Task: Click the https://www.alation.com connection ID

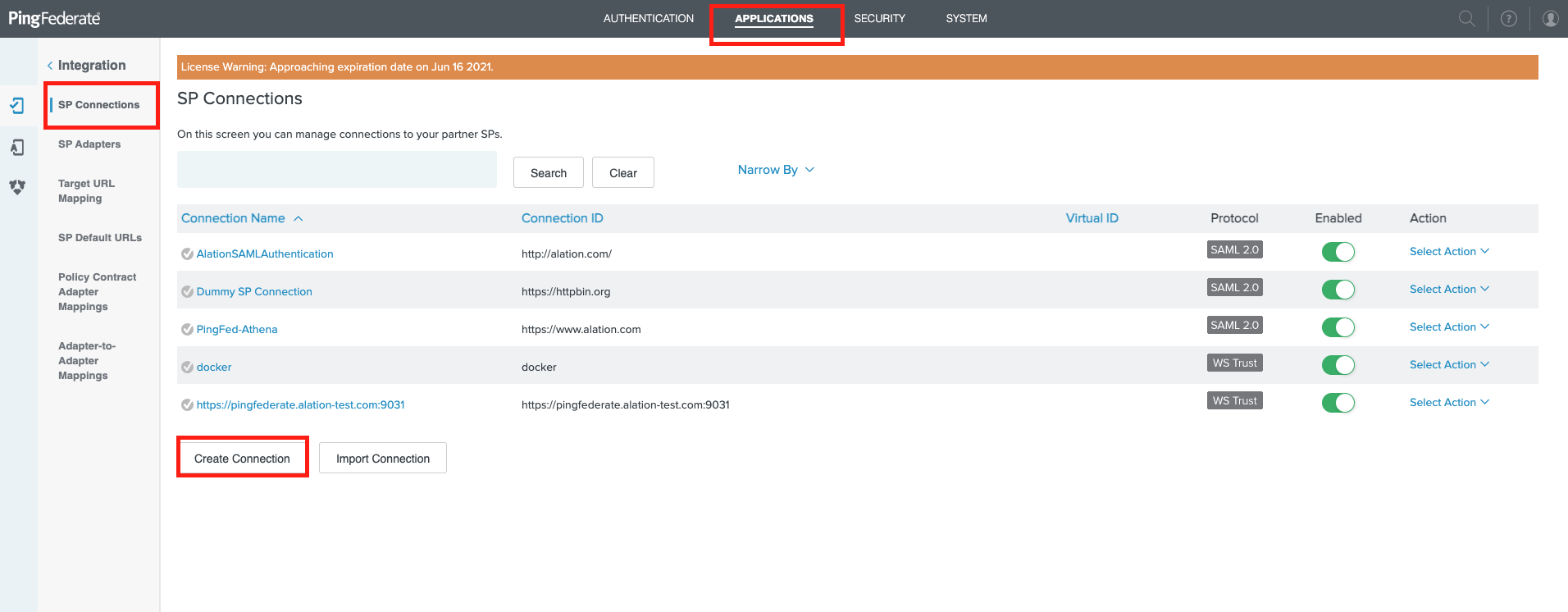Action: [x=581, y=330]
